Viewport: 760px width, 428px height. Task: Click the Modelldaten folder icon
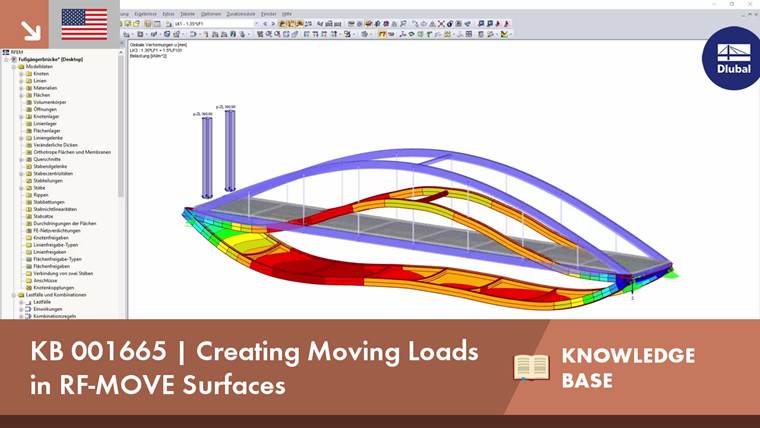click(21, 66)
